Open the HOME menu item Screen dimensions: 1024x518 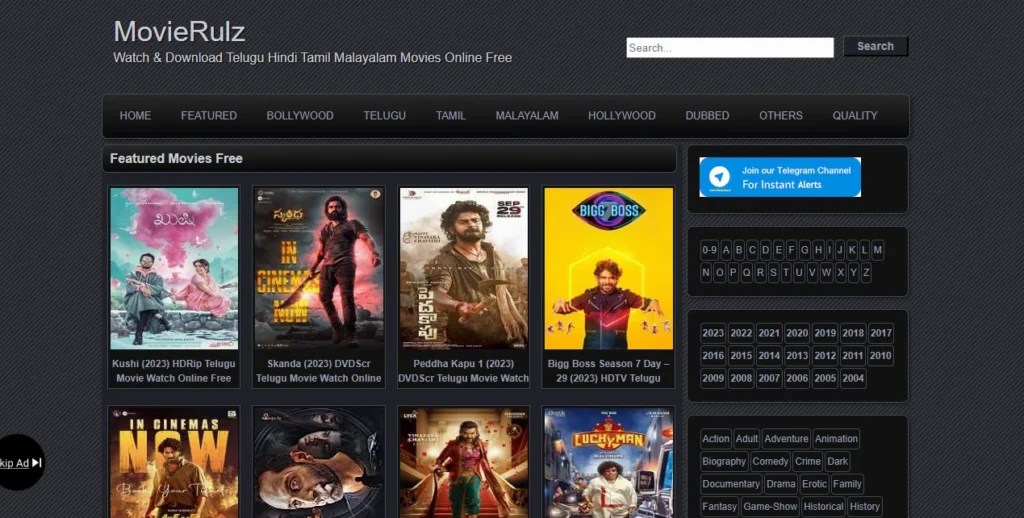(x=135, y=116)
